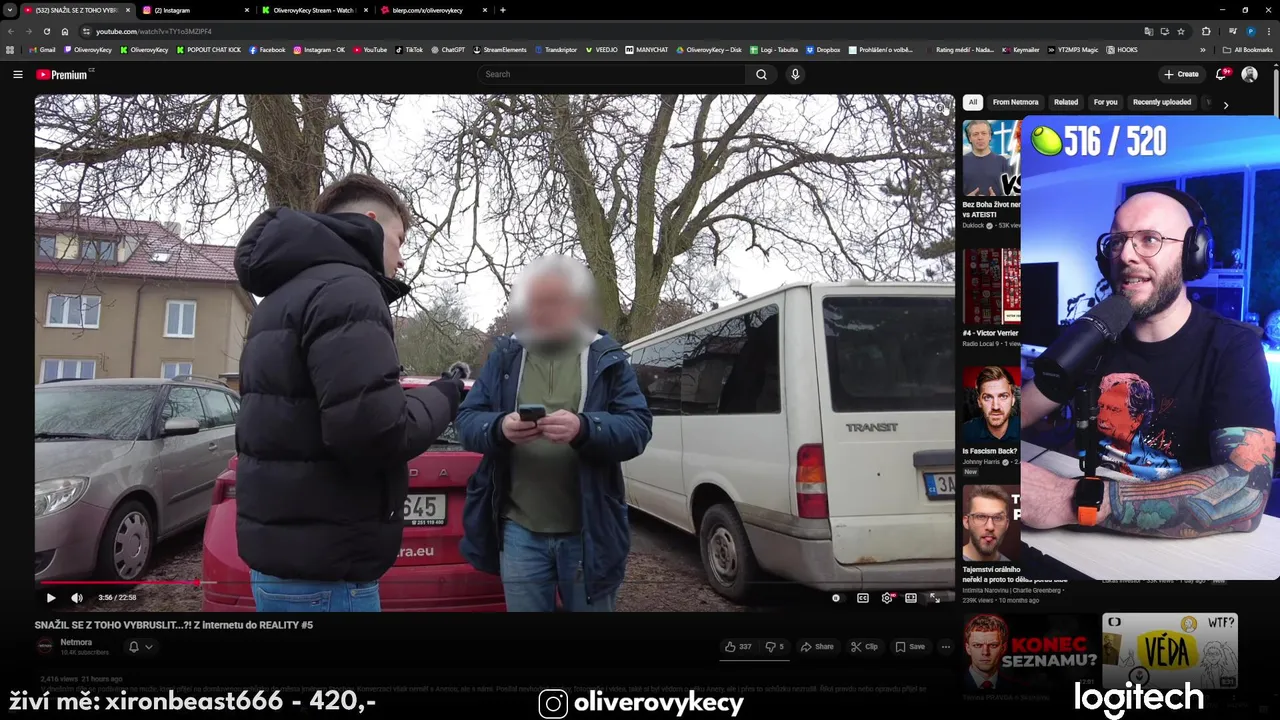Play the video
The image size is (1280, 720).
point(51,598)
